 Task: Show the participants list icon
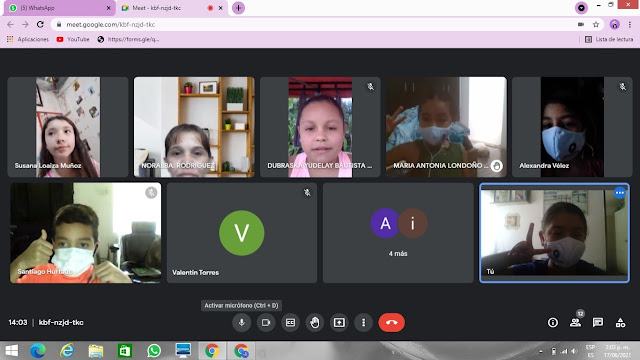(x=576, y=323)
